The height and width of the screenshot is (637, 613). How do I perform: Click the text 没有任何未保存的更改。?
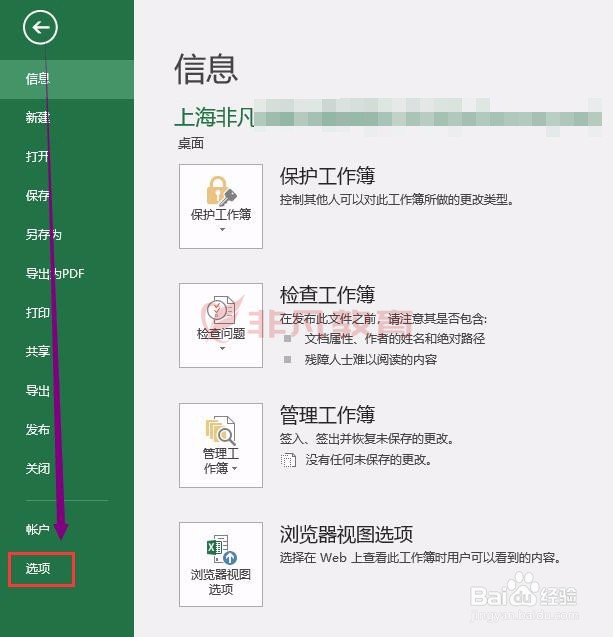[368, 460]
